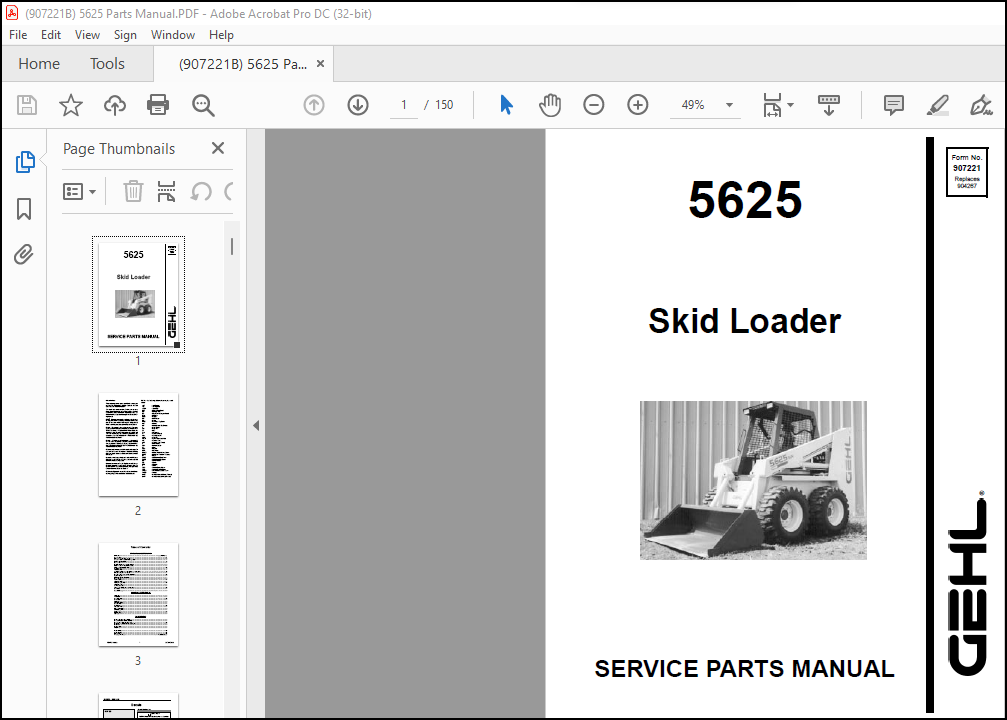Screen dimensions: 1007x720
Task: Close the 5625 Parts Manual tab
Action: [x=320, y=64]
